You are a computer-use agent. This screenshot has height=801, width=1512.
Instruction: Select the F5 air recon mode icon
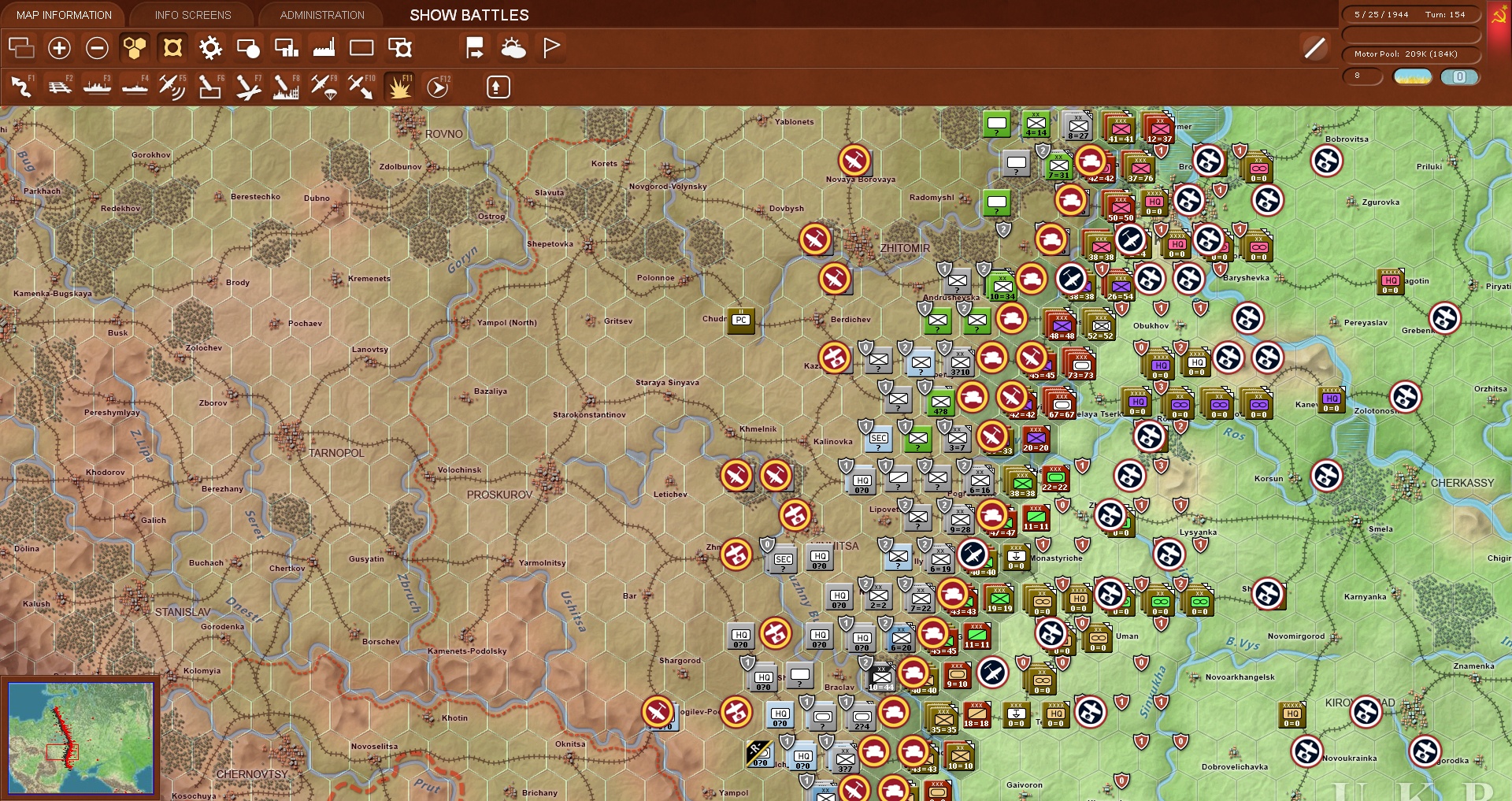coord(172,87)
